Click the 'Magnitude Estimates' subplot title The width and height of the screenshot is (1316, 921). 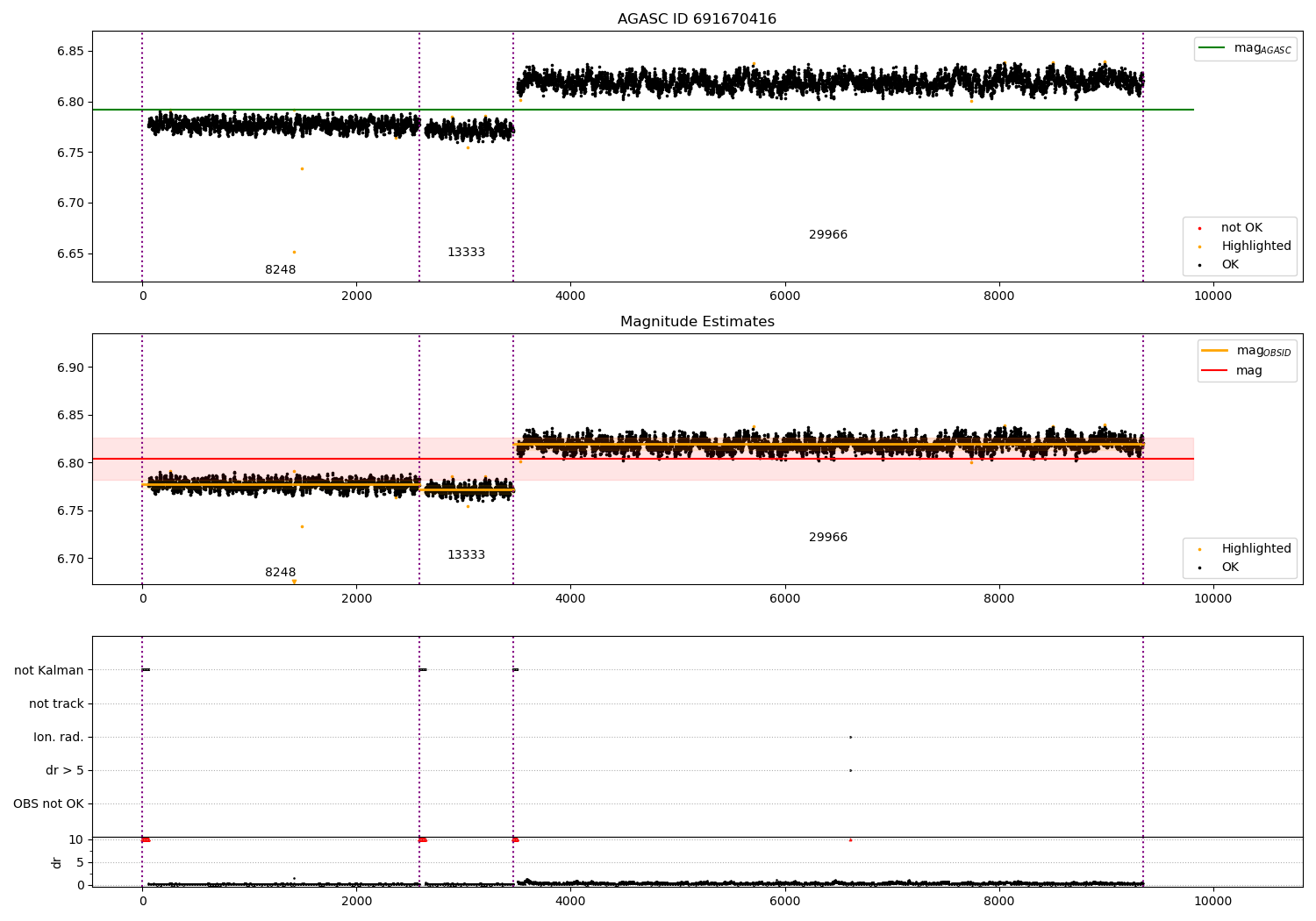tap(697, 322)
